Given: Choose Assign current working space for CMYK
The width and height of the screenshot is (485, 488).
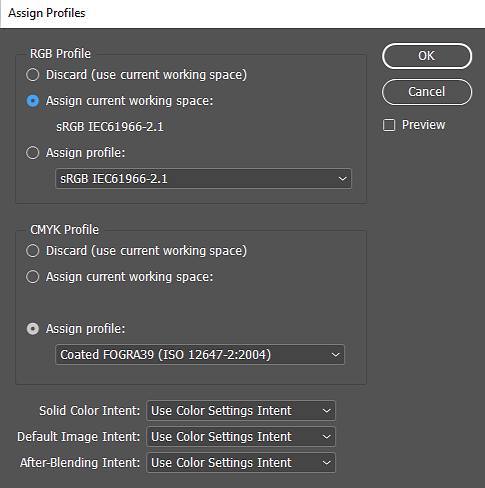Looking at the screenshot, I should point(33,277).
